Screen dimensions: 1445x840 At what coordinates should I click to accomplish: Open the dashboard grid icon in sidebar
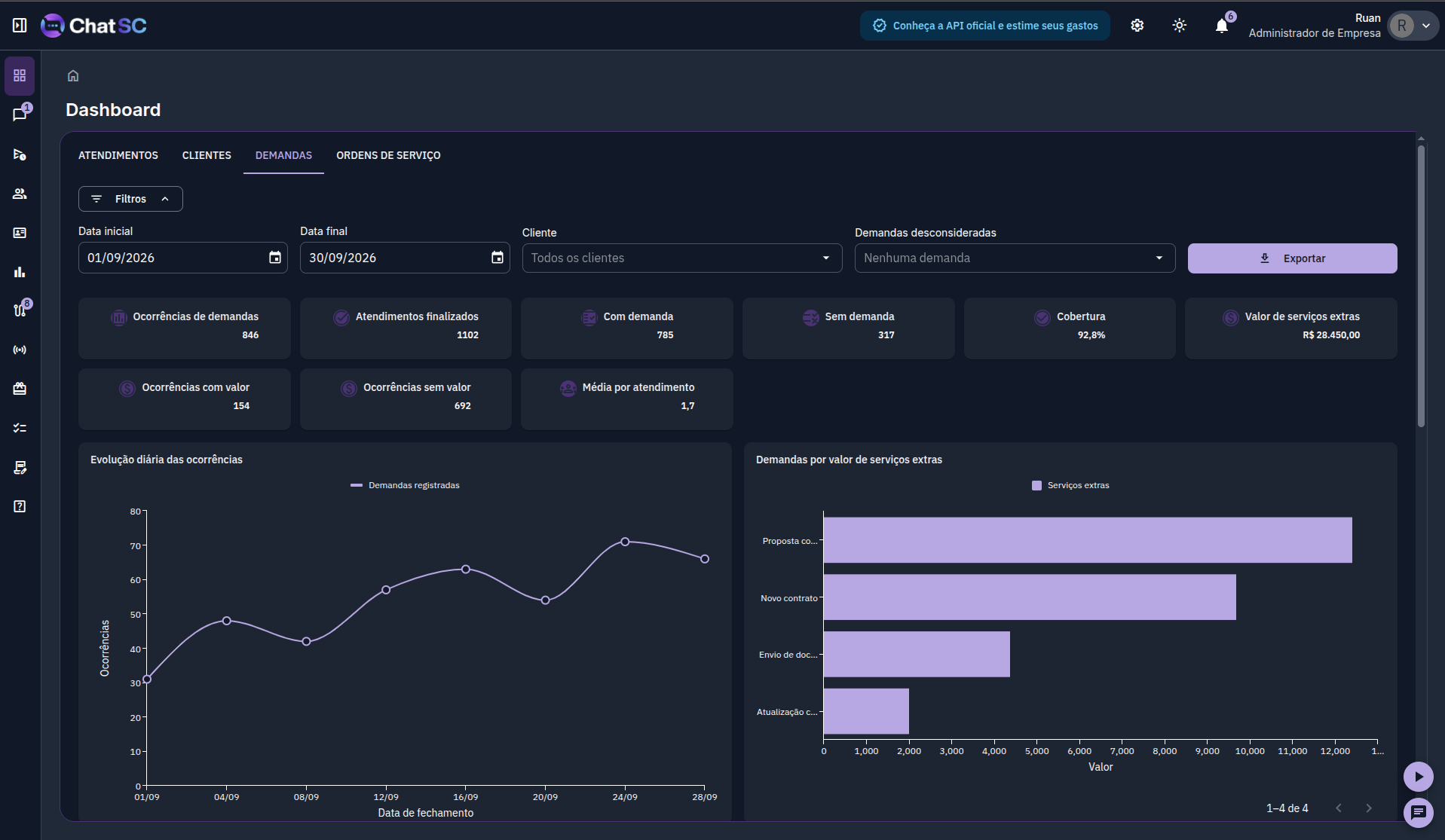[x=20, y=75]
